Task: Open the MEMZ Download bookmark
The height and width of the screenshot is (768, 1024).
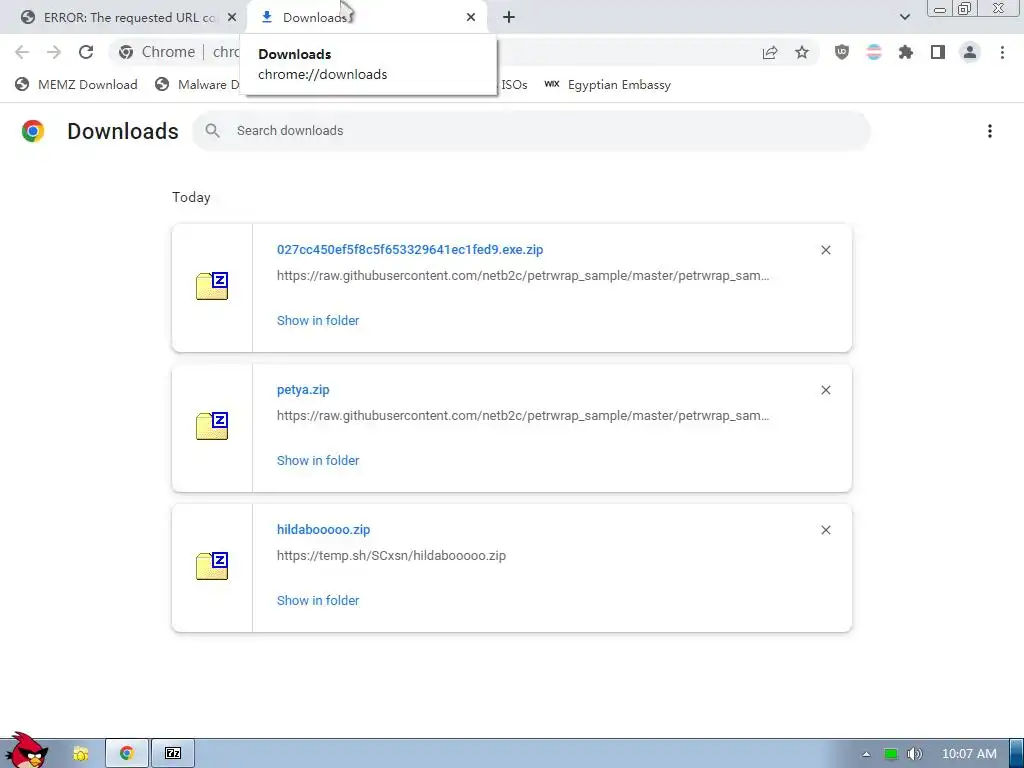Action: coord(76,84)
